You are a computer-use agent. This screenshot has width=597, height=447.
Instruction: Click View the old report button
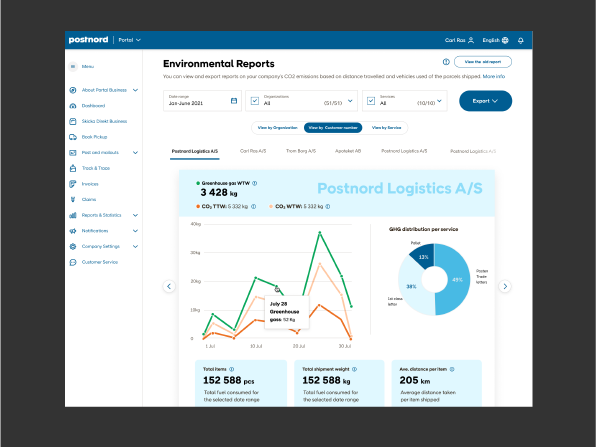click(483, 62)
